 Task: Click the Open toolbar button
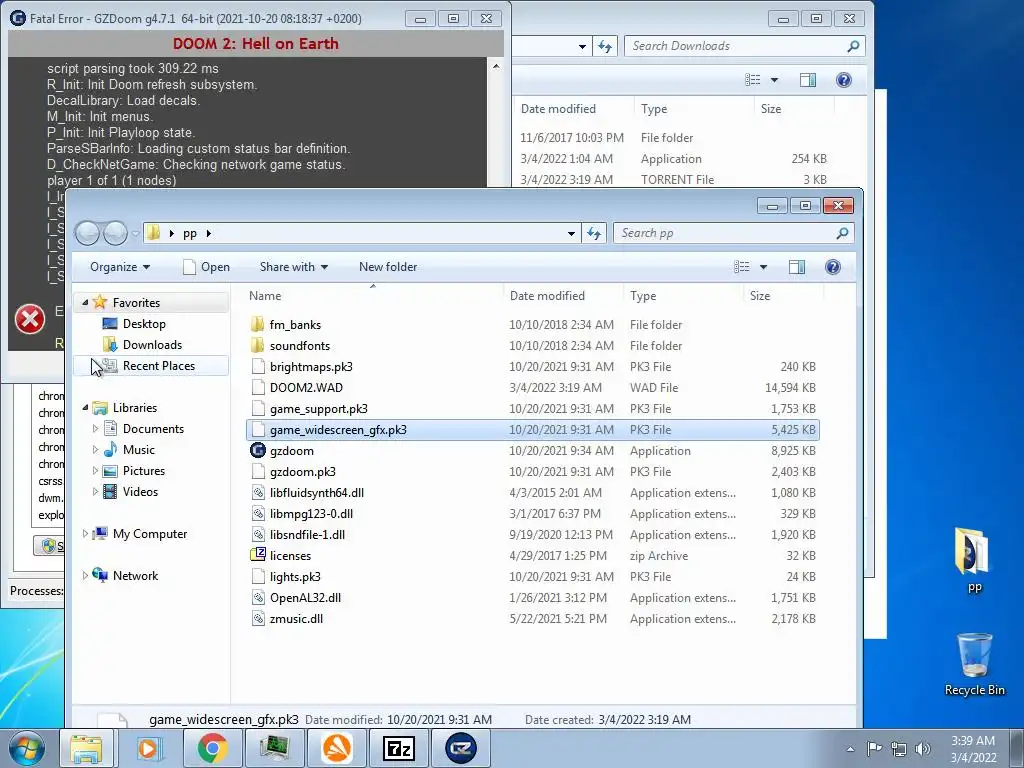tap(206, 266)
